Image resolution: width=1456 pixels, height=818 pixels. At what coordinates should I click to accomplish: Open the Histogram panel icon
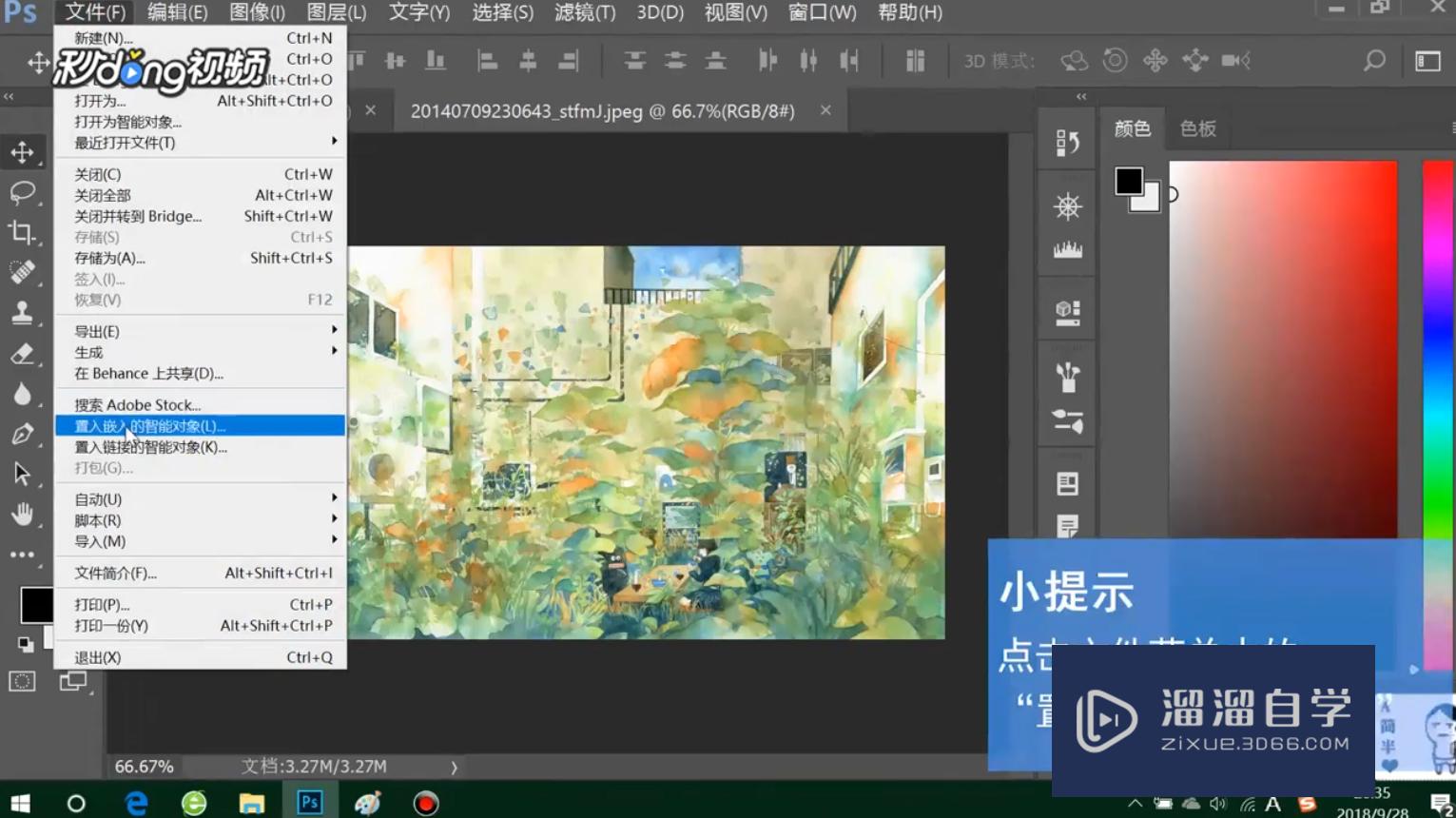pos(1067,250)
